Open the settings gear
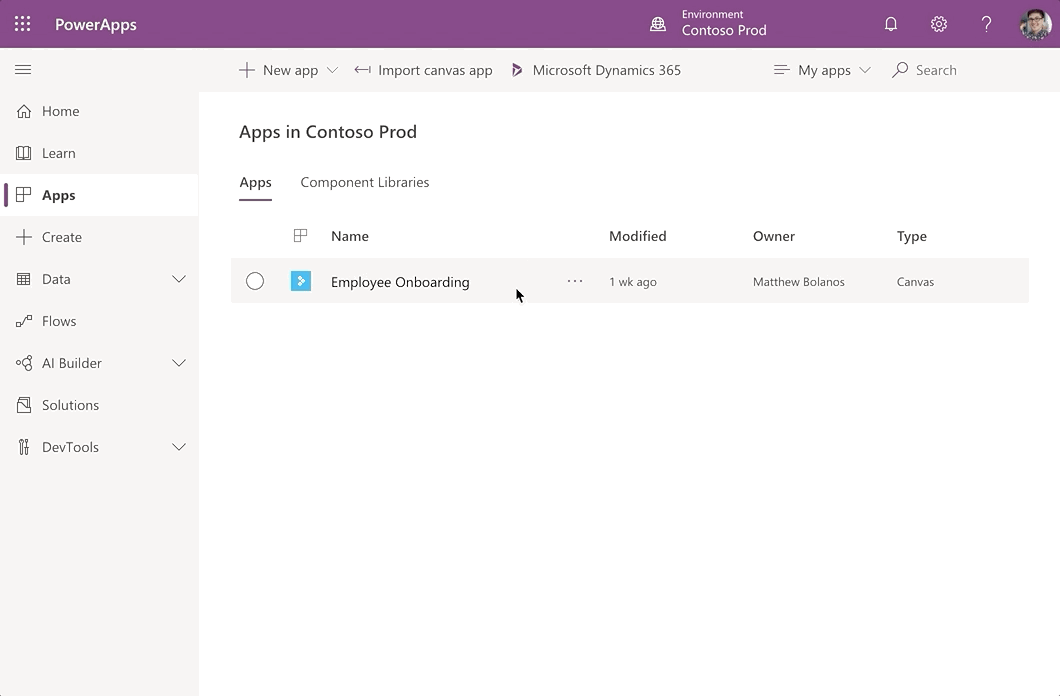 (938, 24)
